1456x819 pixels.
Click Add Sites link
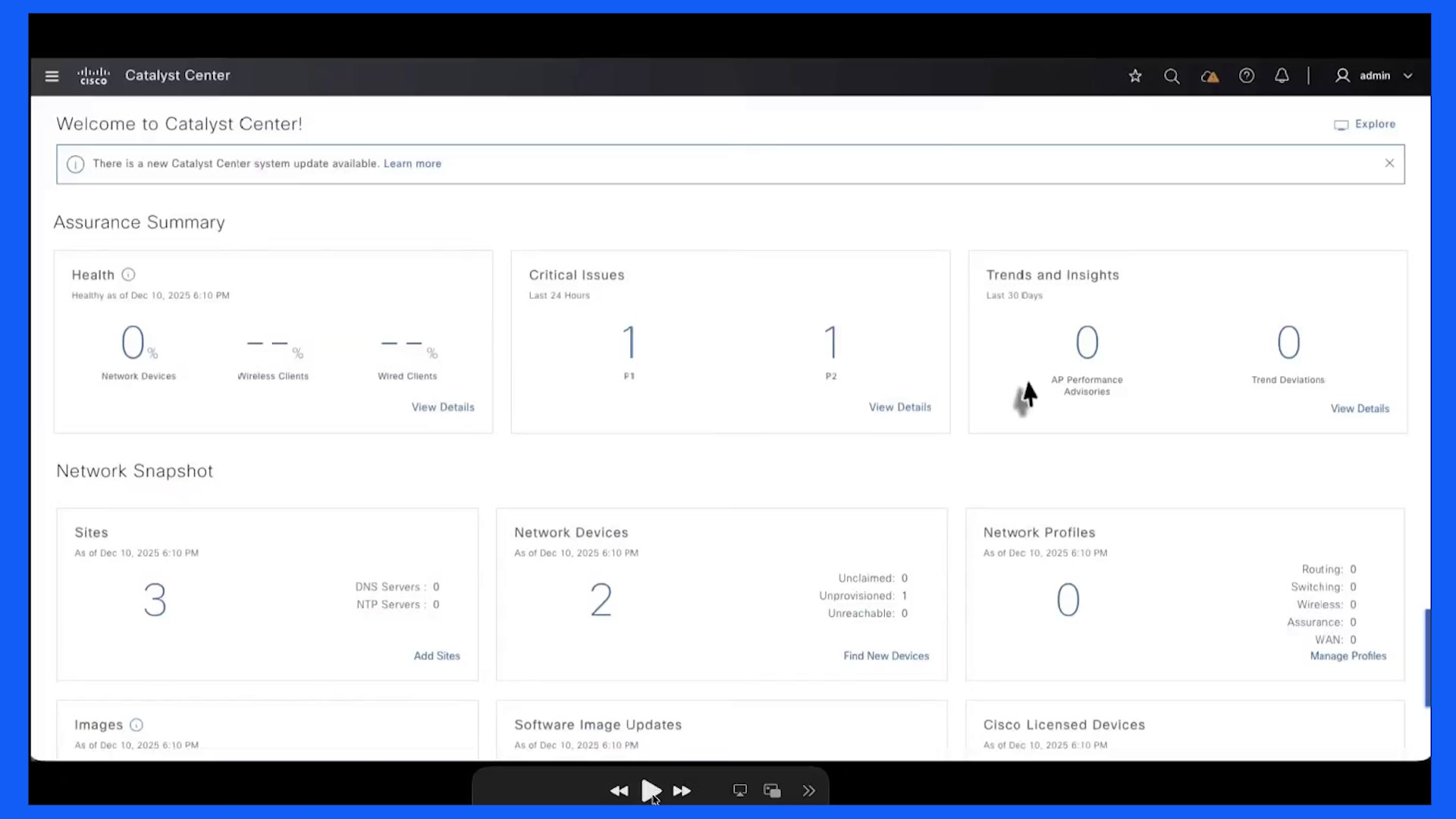pos(437,656)
